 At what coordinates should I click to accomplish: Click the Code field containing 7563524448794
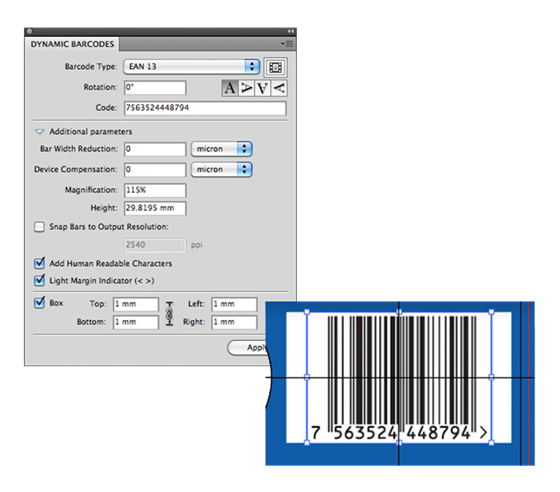(x=205, y=108)
